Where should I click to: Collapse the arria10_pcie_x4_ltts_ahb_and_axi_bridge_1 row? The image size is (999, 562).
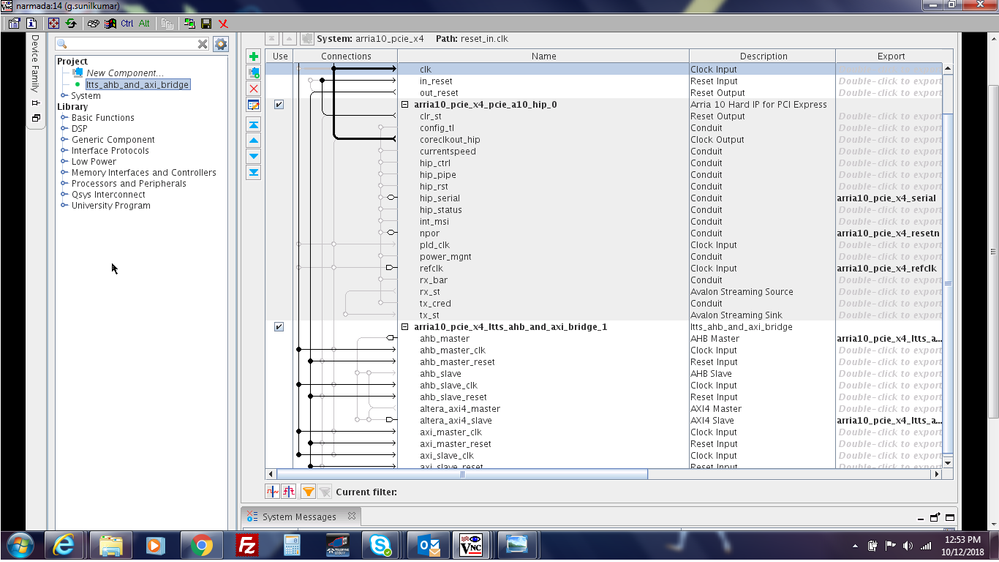tap(405, 327)
